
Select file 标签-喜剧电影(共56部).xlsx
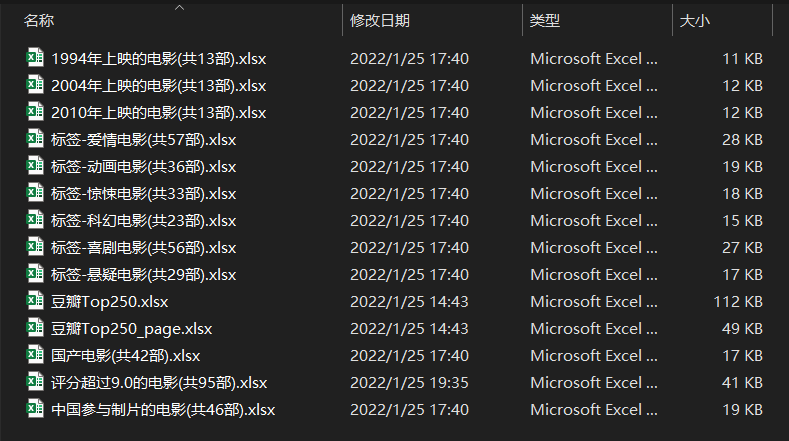click(143, 247)
